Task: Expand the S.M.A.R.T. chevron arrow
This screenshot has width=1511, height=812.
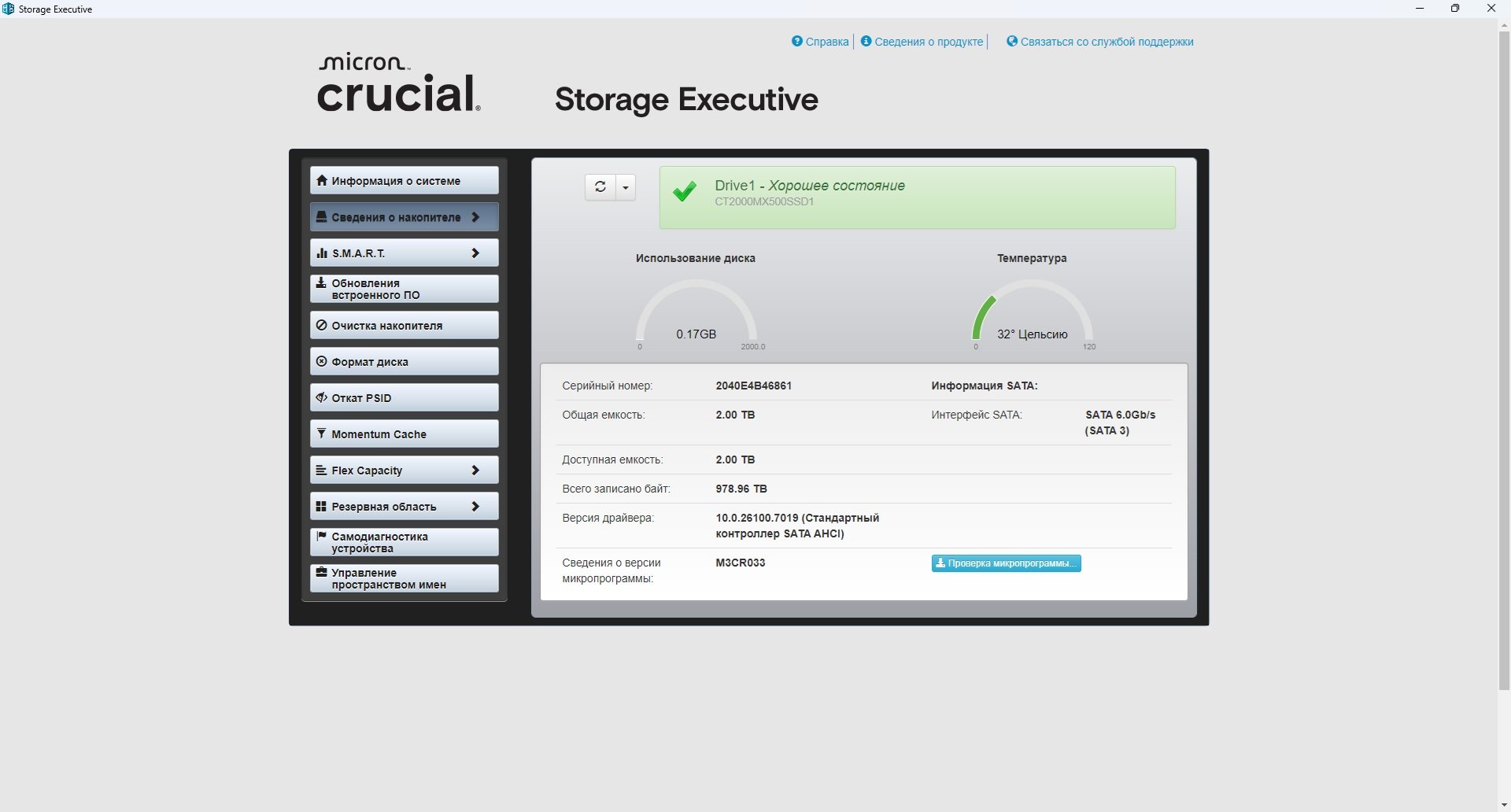Action: [x=475, y=253]
